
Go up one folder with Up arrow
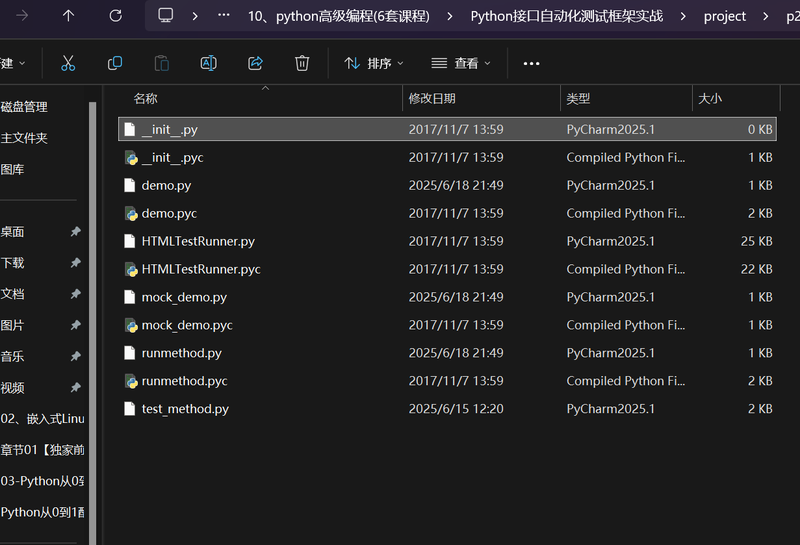point(68,16)
